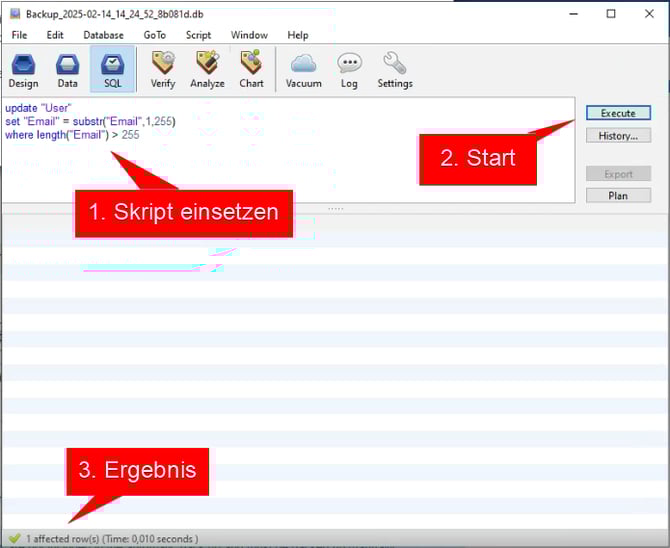The image size is (670, 548).
Task: Run Vacuum on the database
Action: [x=303, y=70]
